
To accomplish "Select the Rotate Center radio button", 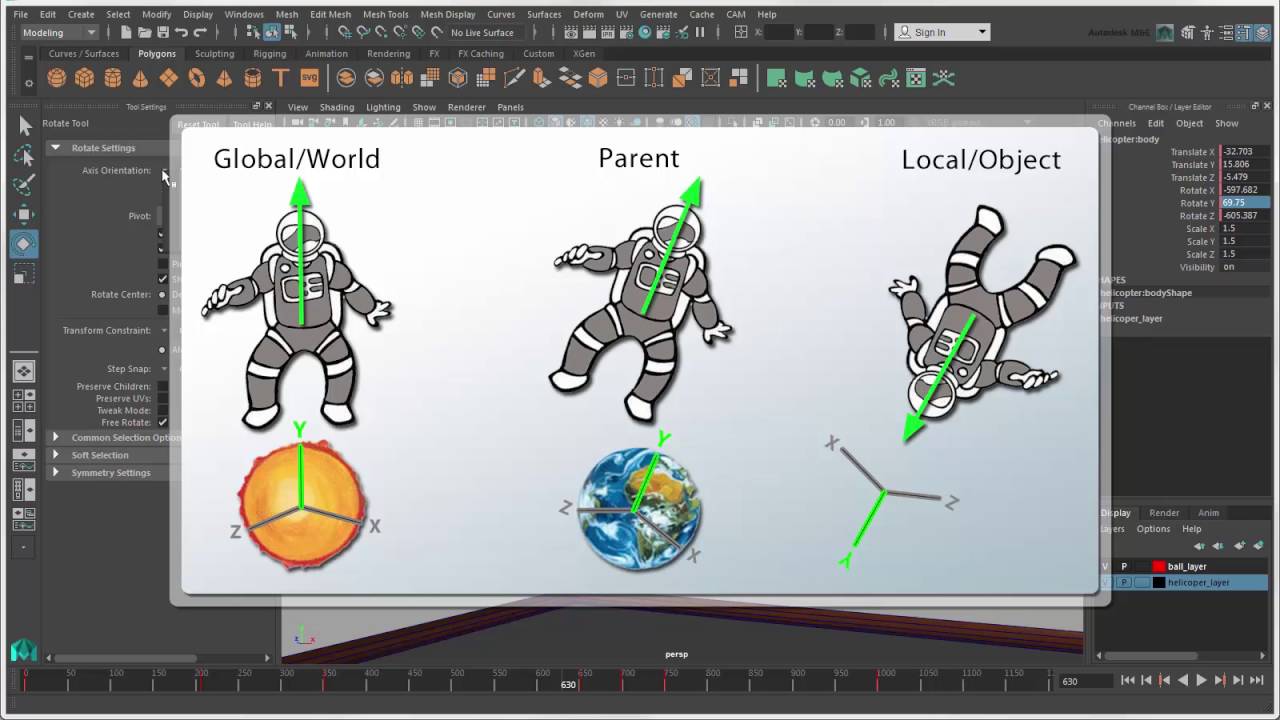I will [162, 294].
